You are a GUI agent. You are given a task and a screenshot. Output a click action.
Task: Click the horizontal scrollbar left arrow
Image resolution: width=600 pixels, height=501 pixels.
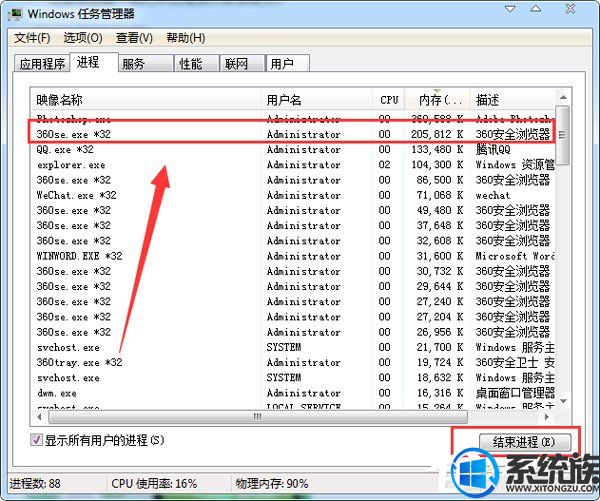(x=39, y=416)
